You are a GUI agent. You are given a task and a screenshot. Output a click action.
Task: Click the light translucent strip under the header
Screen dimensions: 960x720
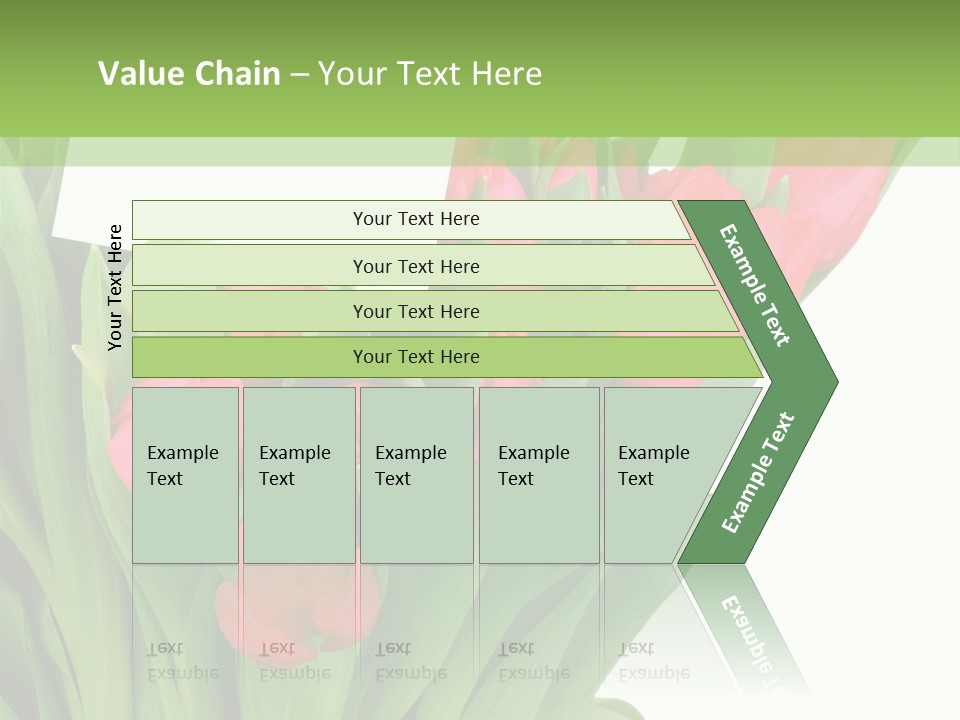(480, 152)
